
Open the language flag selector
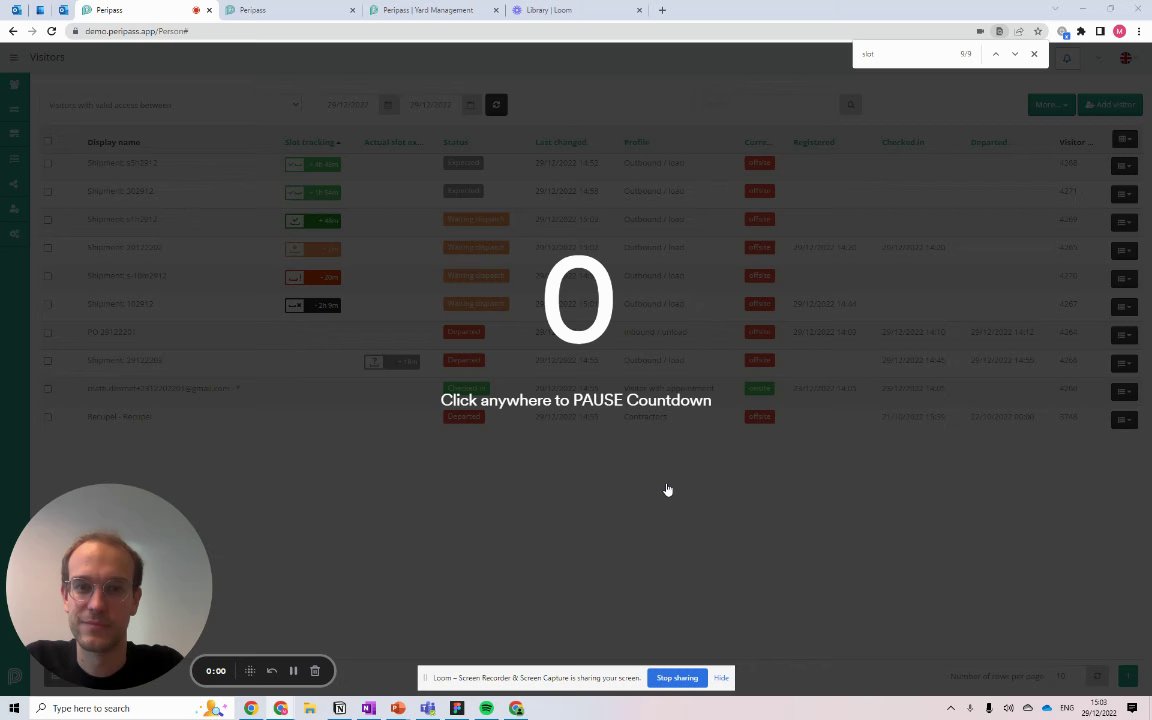pos(1126,58)
